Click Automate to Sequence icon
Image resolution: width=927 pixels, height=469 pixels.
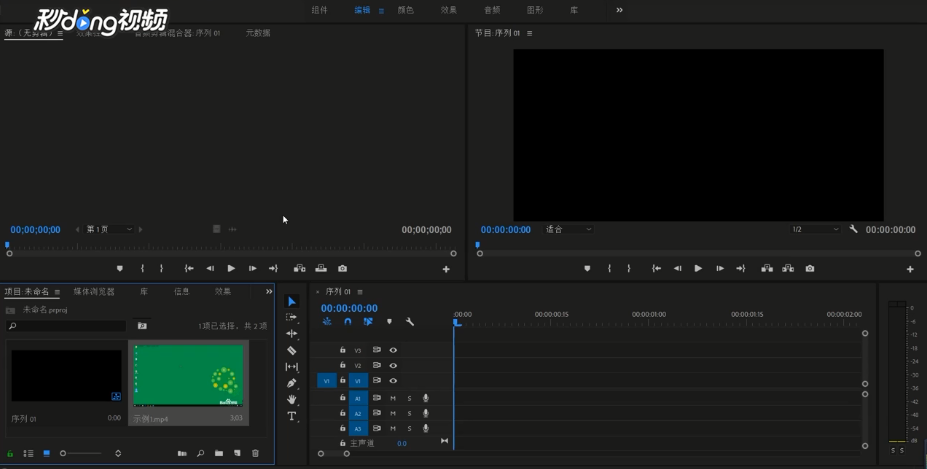pyautogui.click(x=182, y=453)
